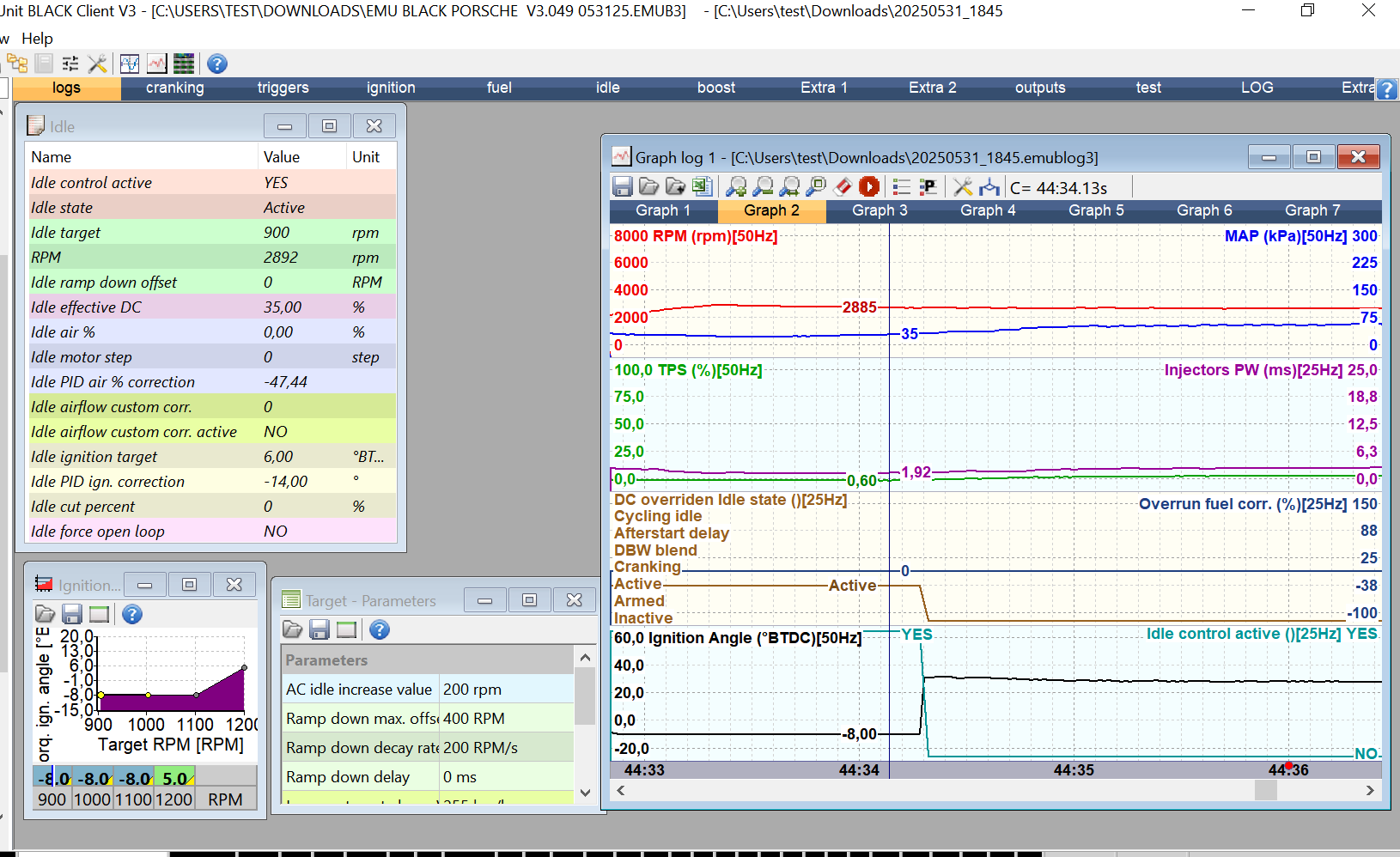The width and height of the screenshot is (1400, 857).
Task: Click the Graph log horizontal scrollbar thumb
Action: tap(1265, 790)
